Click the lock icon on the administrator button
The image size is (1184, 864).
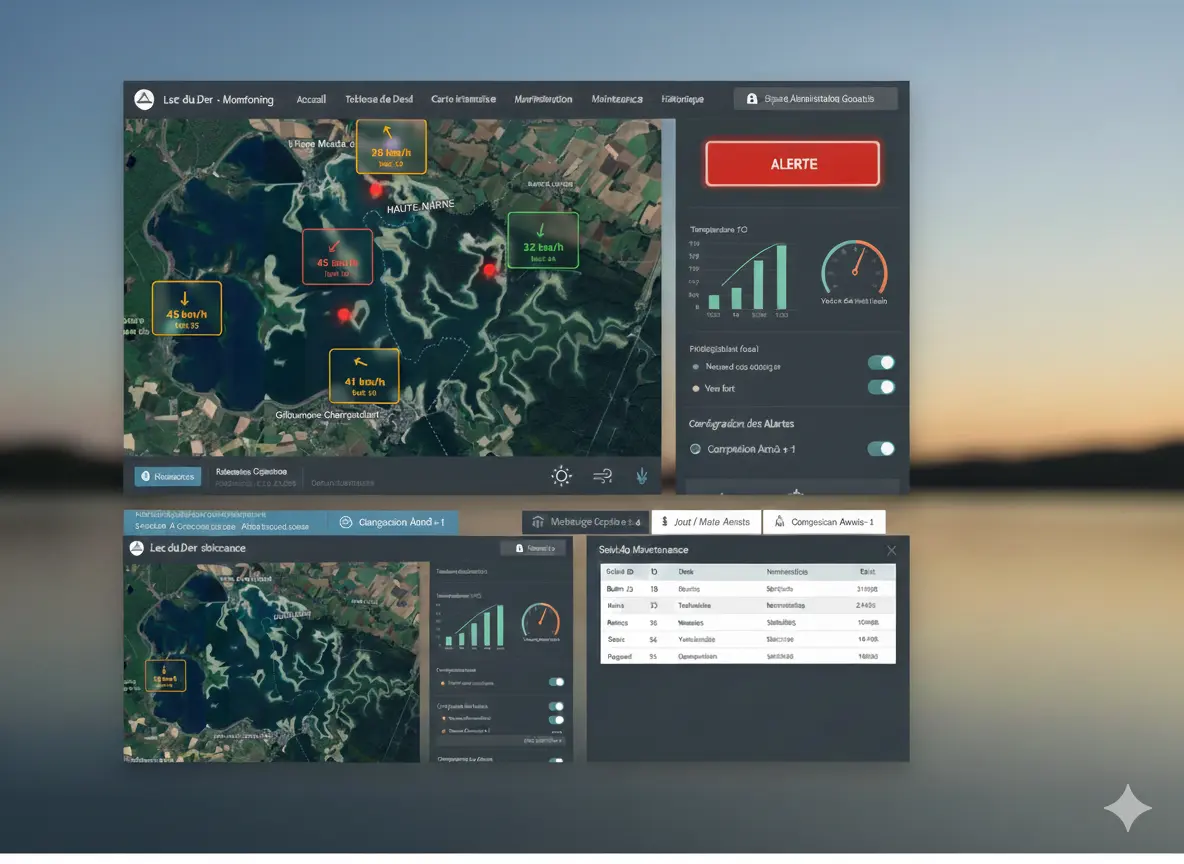pyautogui.click(x=753, y=98)
